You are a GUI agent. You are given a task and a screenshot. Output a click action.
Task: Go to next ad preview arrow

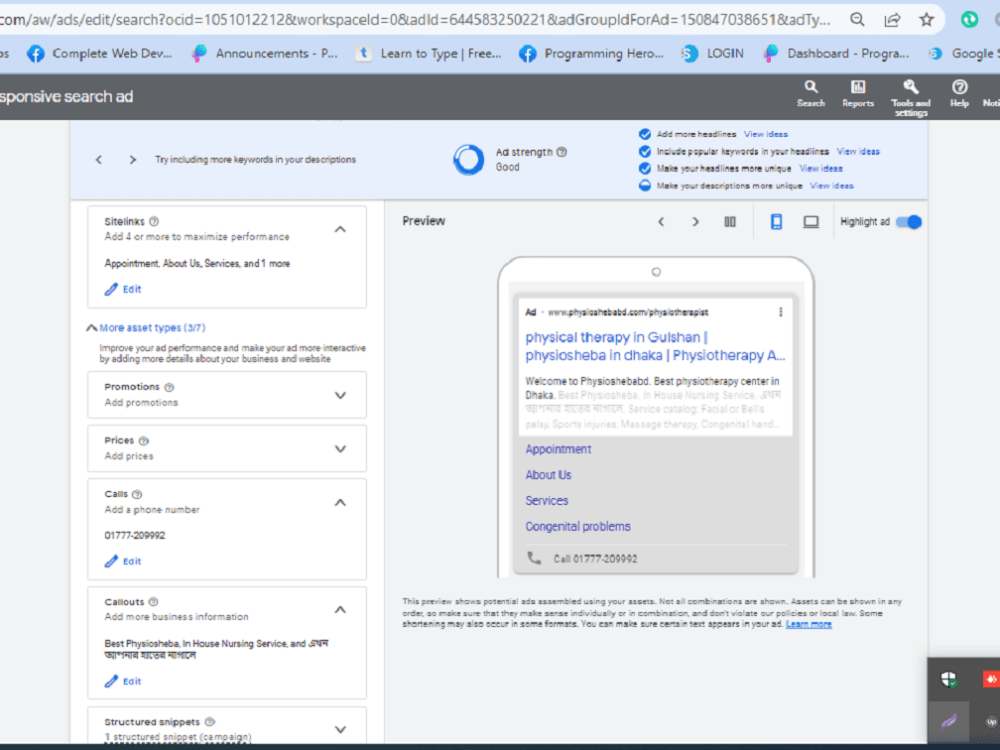(x=696, y=222)
